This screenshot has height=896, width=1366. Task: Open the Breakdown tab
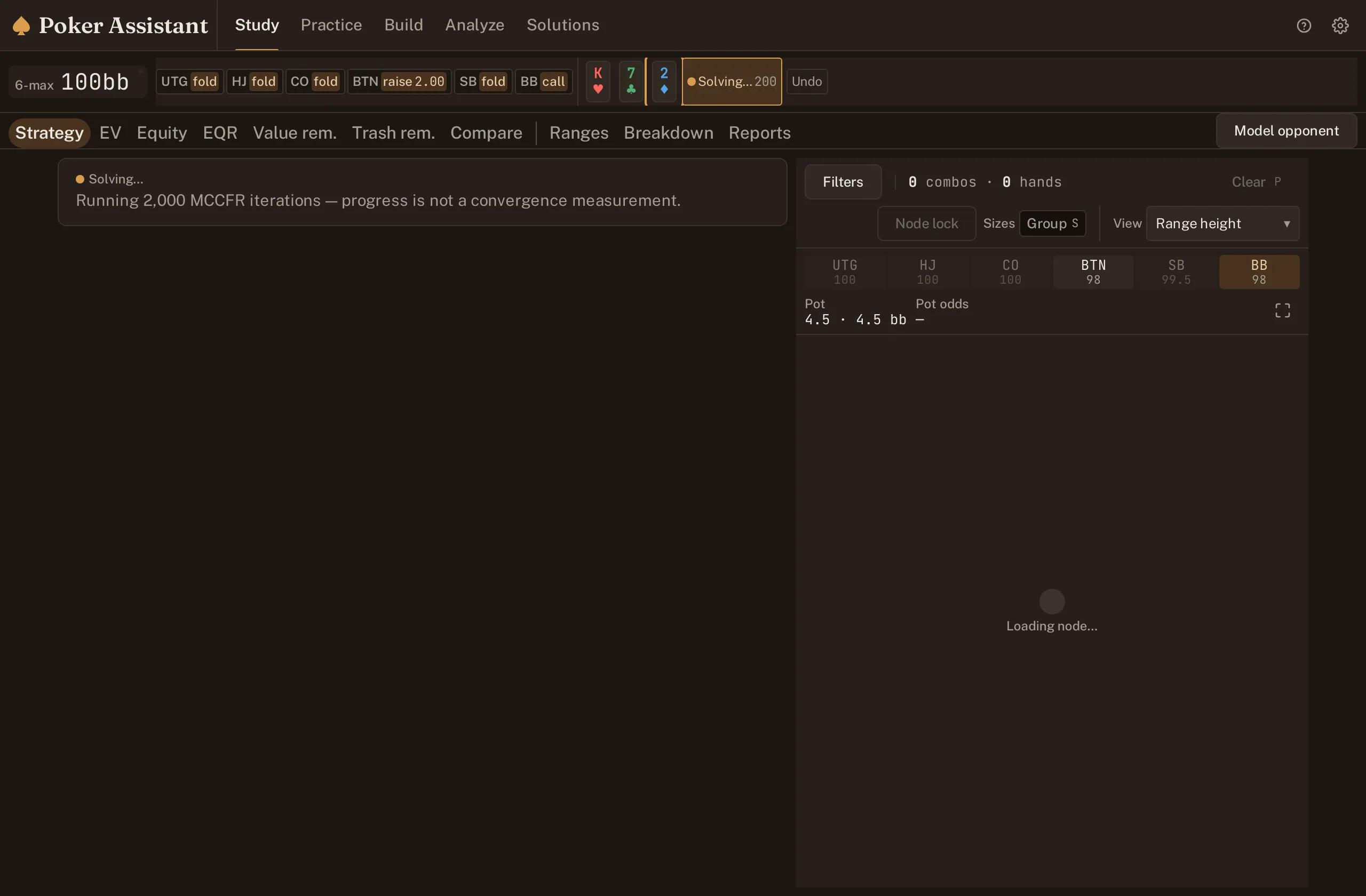(669, 133)
